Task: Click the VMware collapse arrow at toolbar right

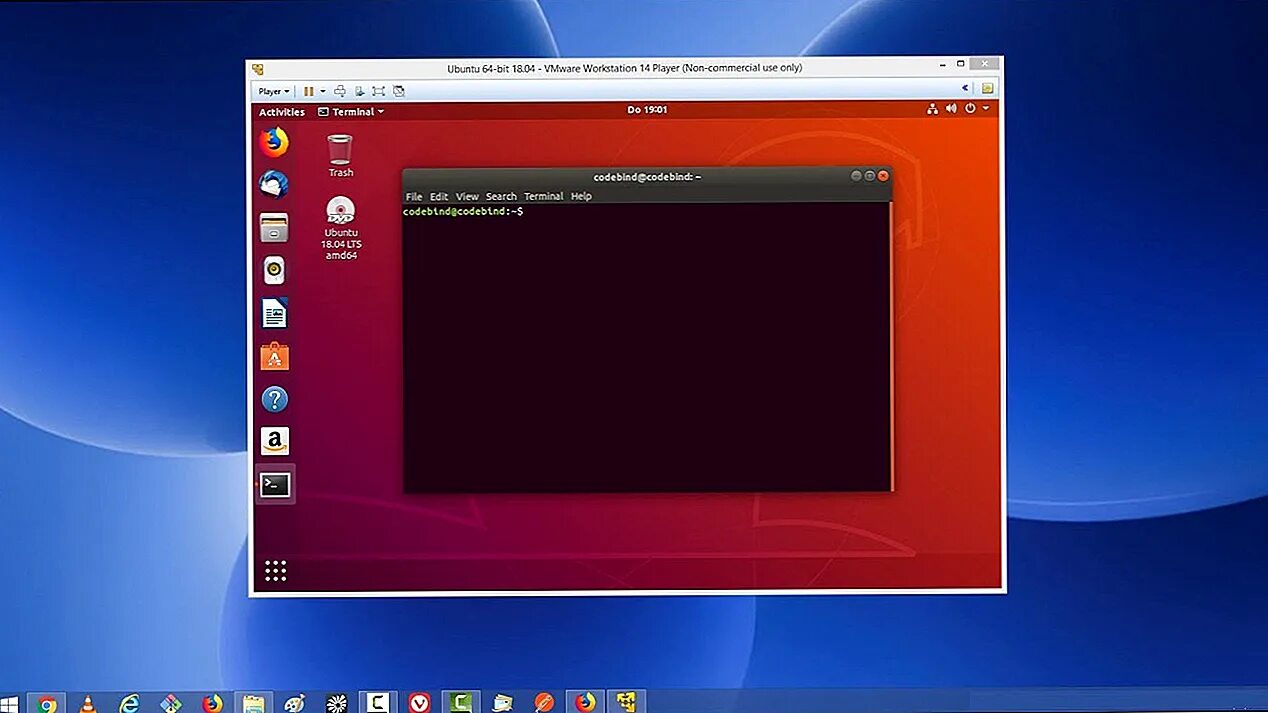Action: pos(965,89)
